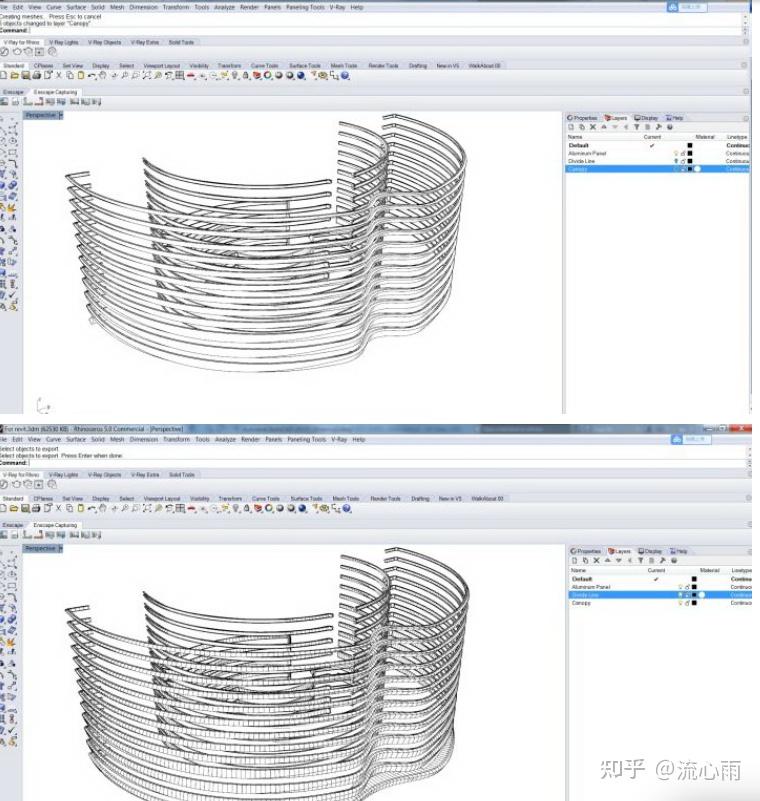The image size is (760, 801).
Task: Toggle Aluminum Panel lock in upper Layers panel
Action: (683, 153)
